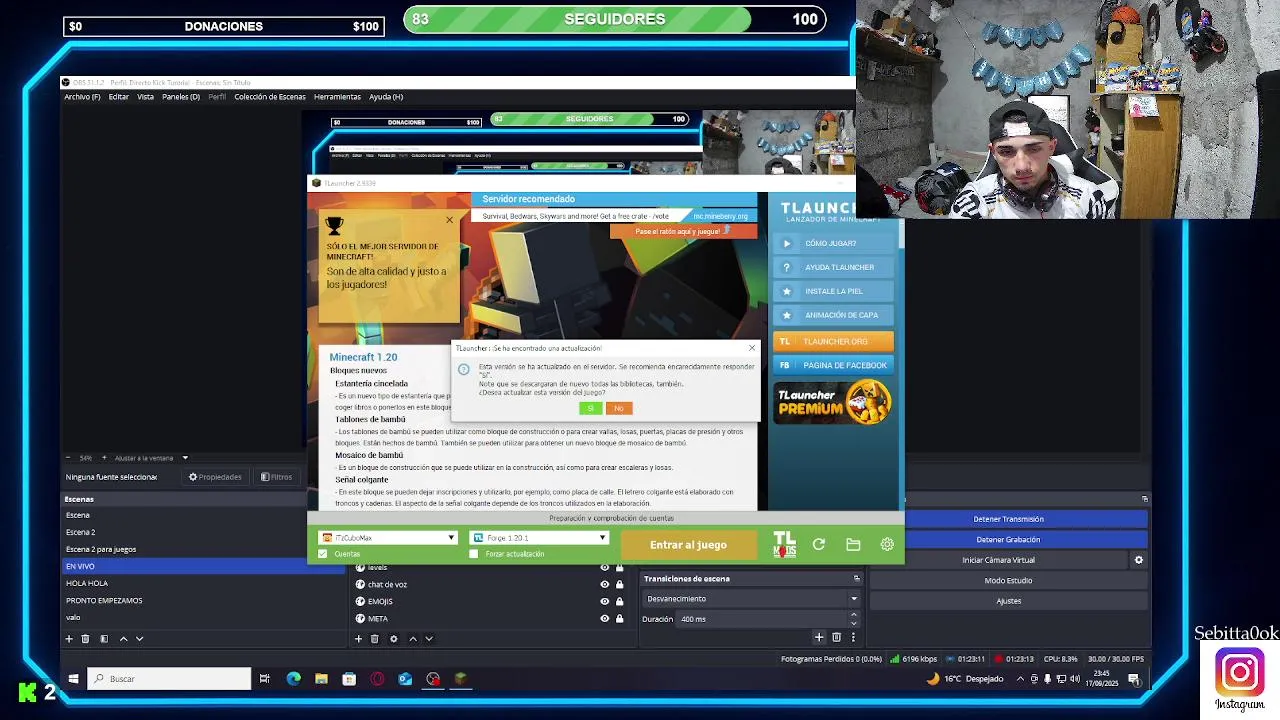The image size is (1280, 720).
Task: Enable Forzar actualización checkbox
Action: 474,554
